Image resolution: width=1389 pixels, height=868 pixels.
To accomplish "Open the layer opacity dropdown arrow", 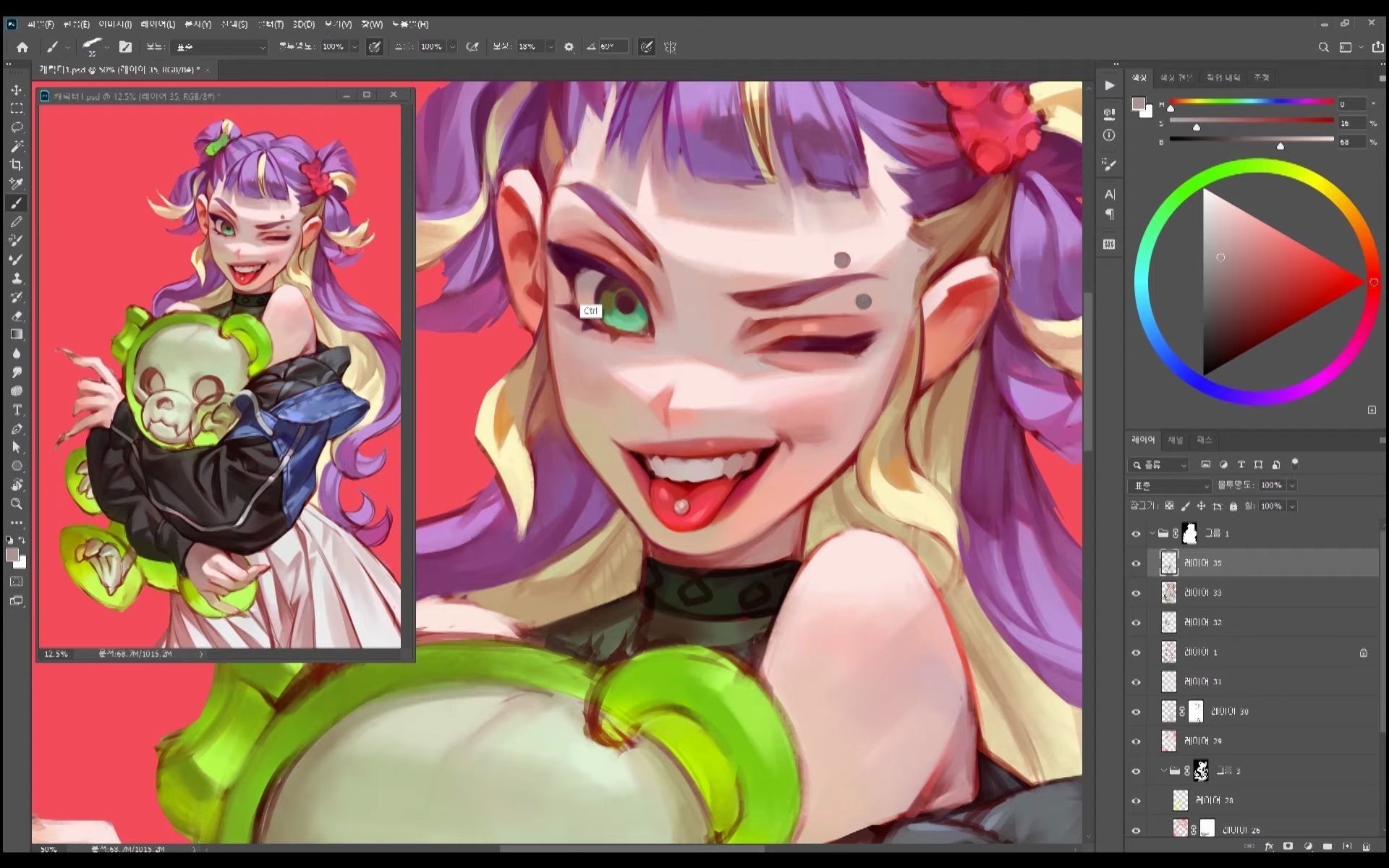I will click(x=1292, y=485).
